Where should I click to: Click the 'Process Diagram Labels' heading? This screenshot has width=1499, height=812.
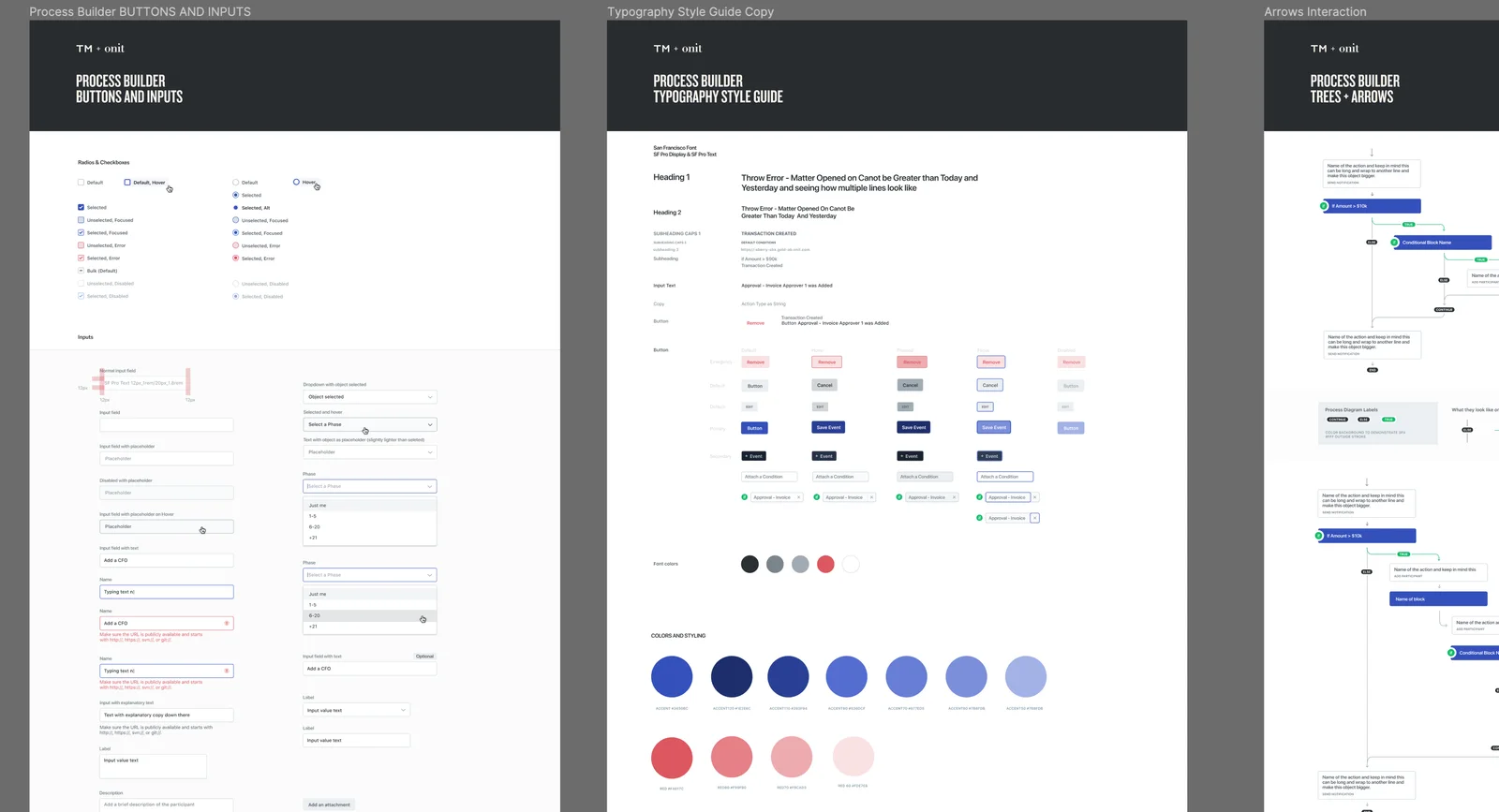1351,409
